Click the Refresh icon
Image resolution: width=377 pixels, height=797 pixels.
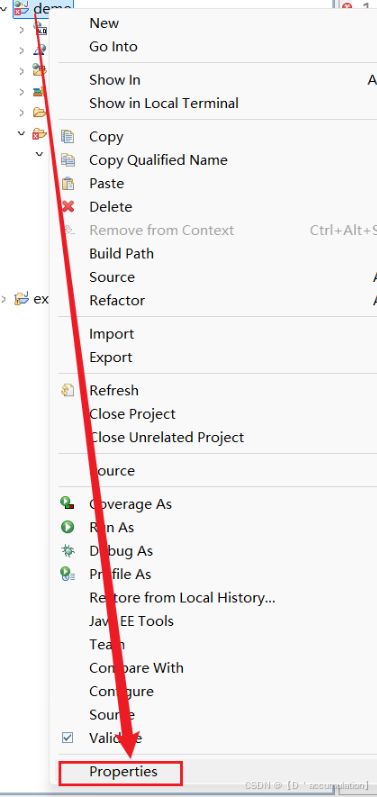68,390
